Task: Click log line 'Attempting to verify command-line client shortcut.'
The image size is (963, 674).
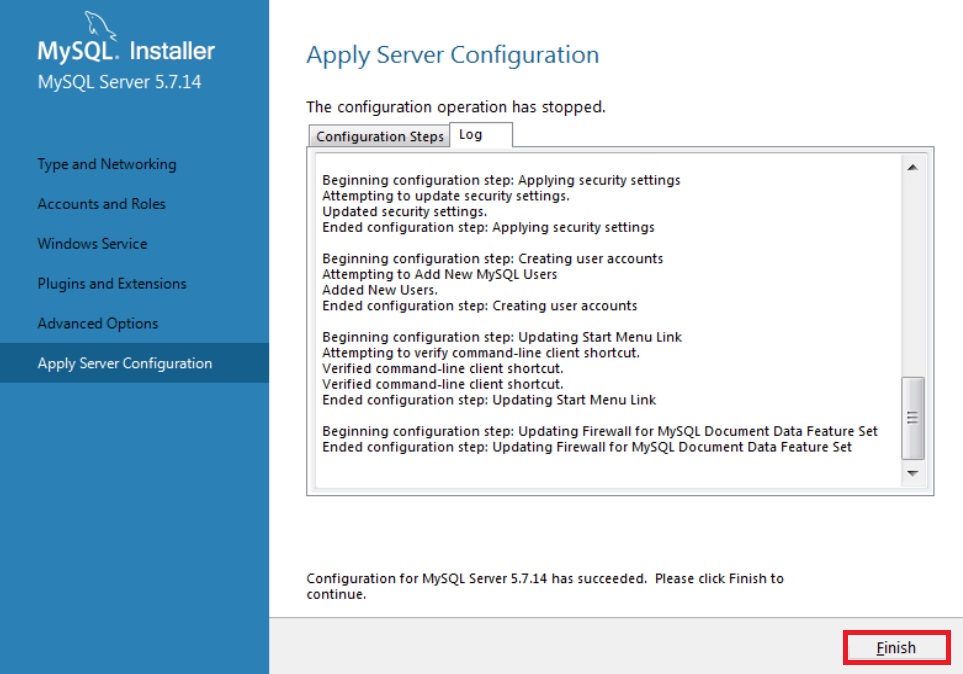Action: point(481,353)
